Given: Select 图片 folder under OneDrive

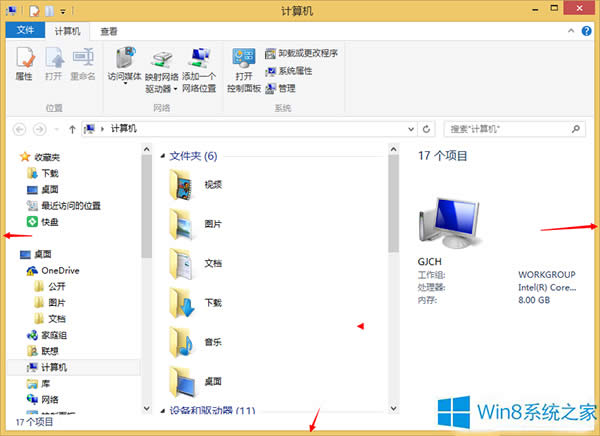Looking at the screenshot, I should (50, 302).
